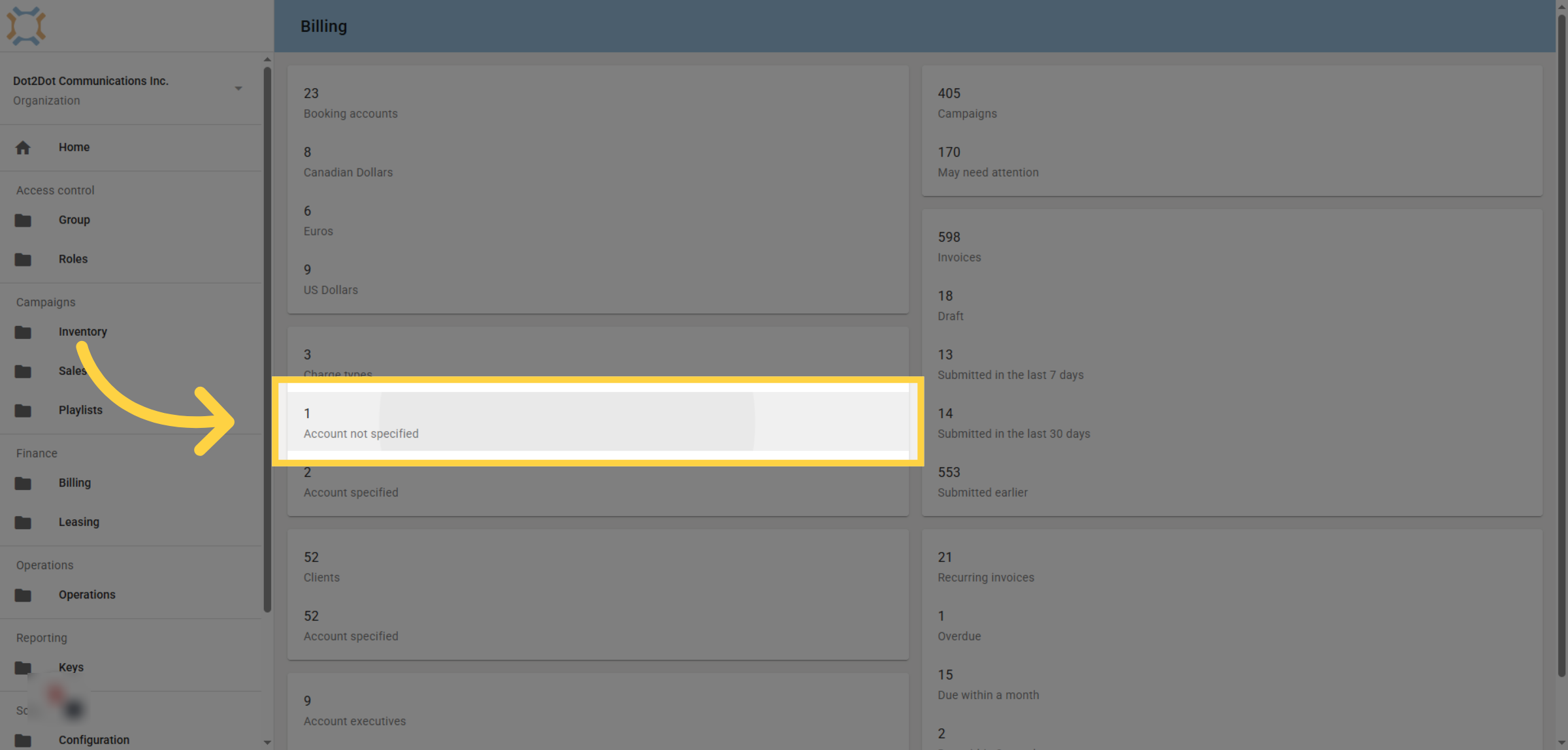Image resolution: width=1568 pixels, height=750 pixels.
Task: Click the 1 Account not specified row
Action: (598, 423)
